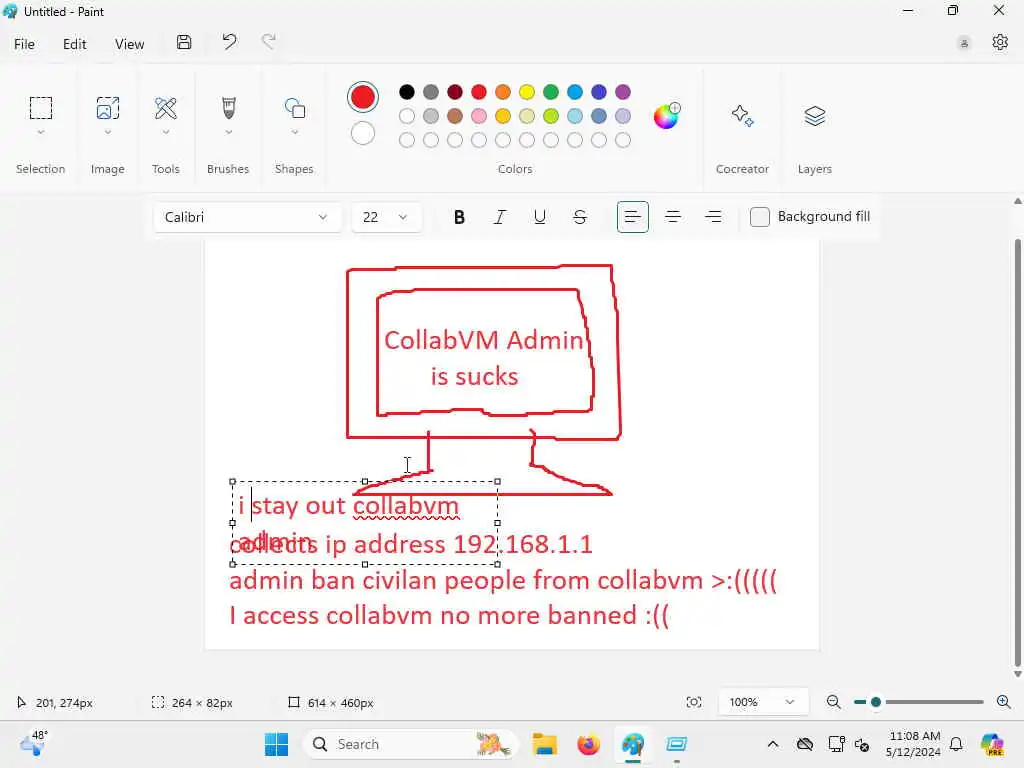The image size is (1024, 768).
Task: Expand the Brushes options chevron
Action: 229,133
